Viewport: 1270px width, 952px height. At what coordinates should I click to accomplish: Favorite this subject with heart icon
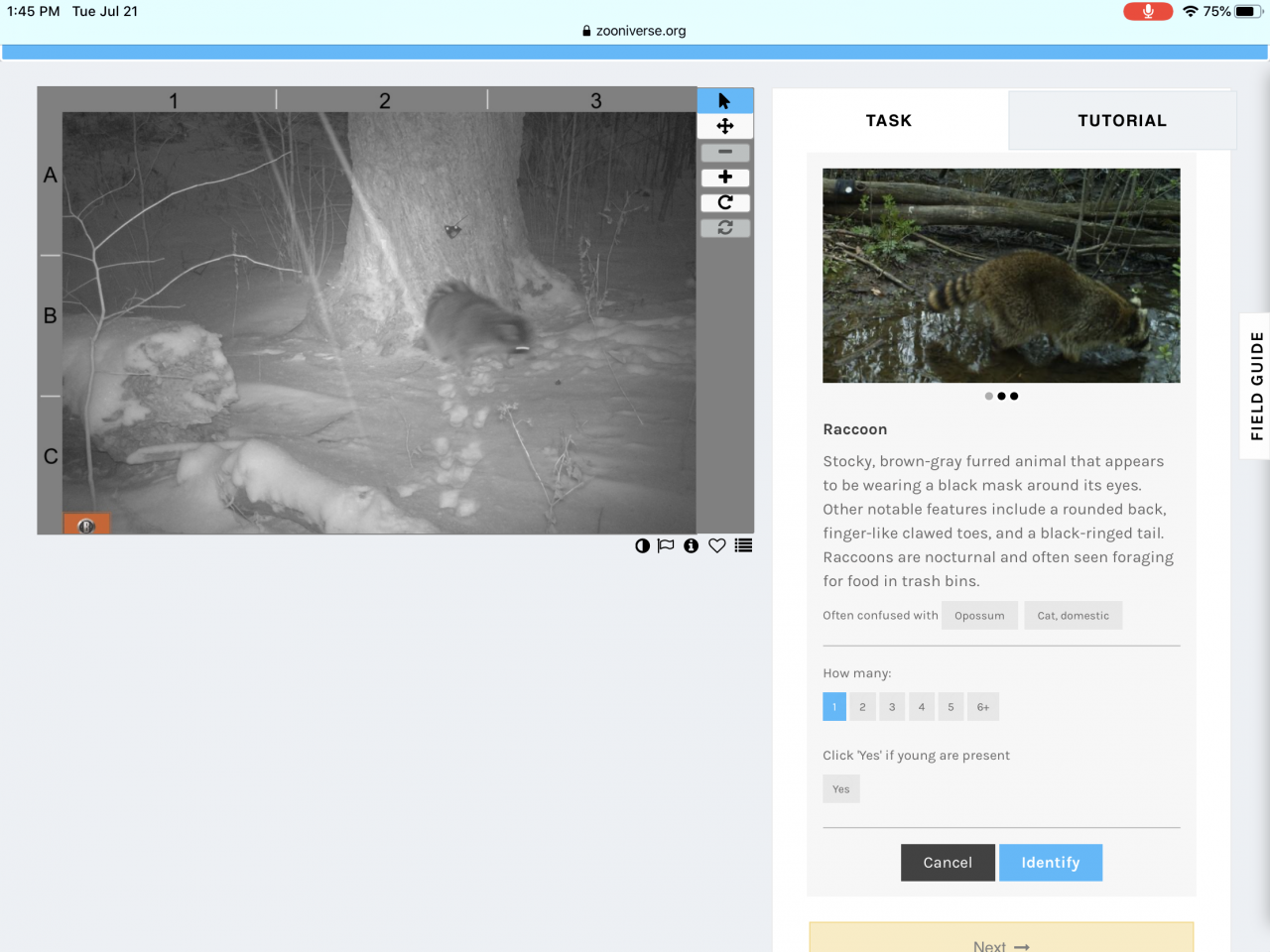point(716,545)
